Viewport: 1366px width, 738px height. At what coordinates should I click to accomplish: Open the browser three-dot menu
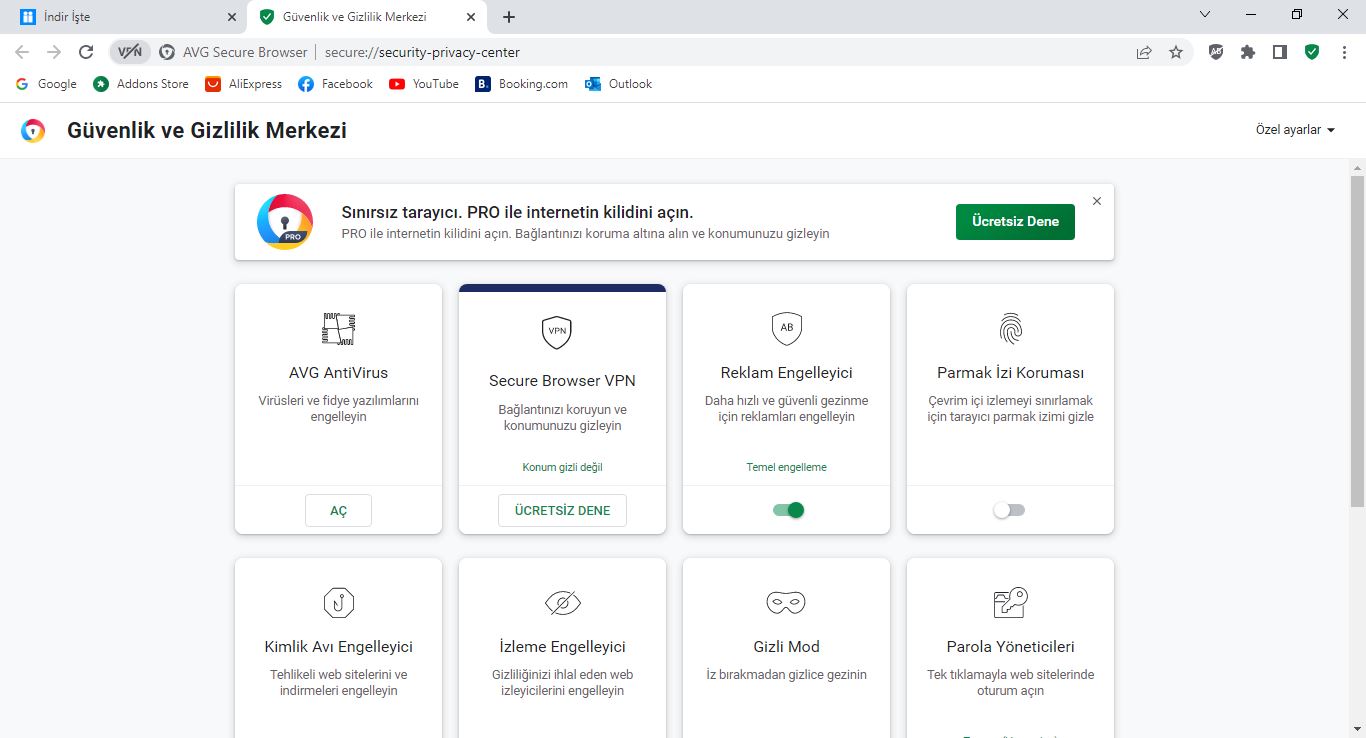1344,52
